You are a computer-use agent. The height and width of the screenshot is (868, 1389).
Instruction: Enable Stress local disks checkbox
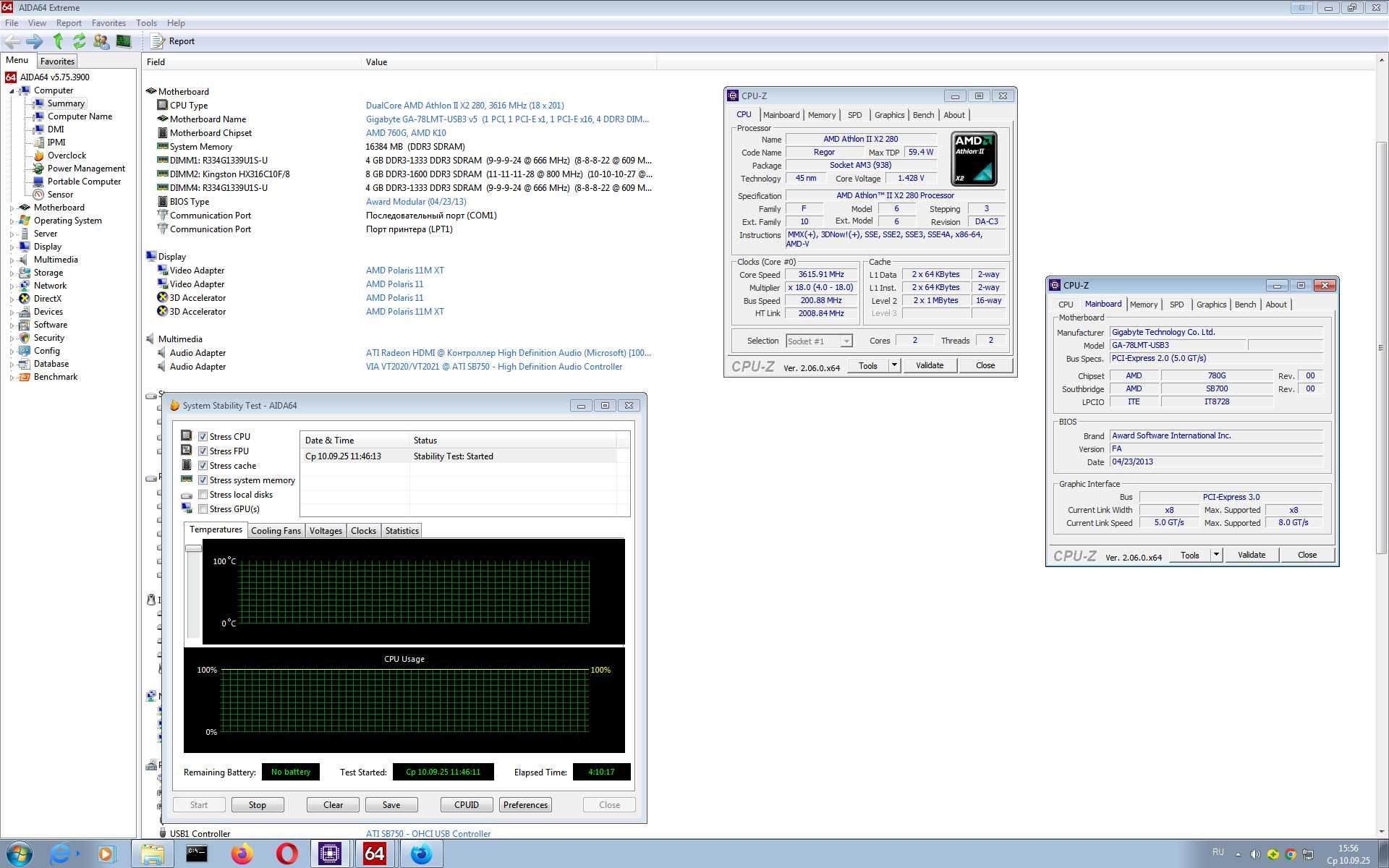tap(203, 495)
